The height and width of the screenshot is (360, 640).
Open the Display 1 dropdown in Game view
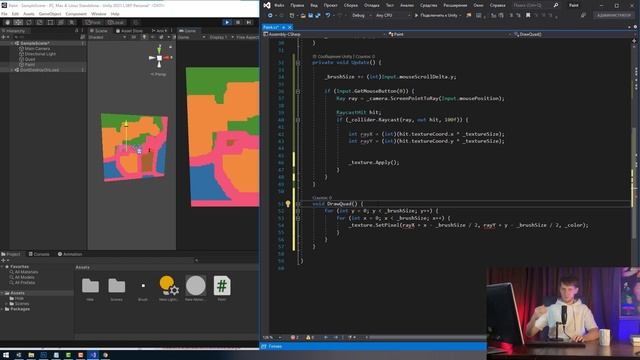tap(221, 37)
